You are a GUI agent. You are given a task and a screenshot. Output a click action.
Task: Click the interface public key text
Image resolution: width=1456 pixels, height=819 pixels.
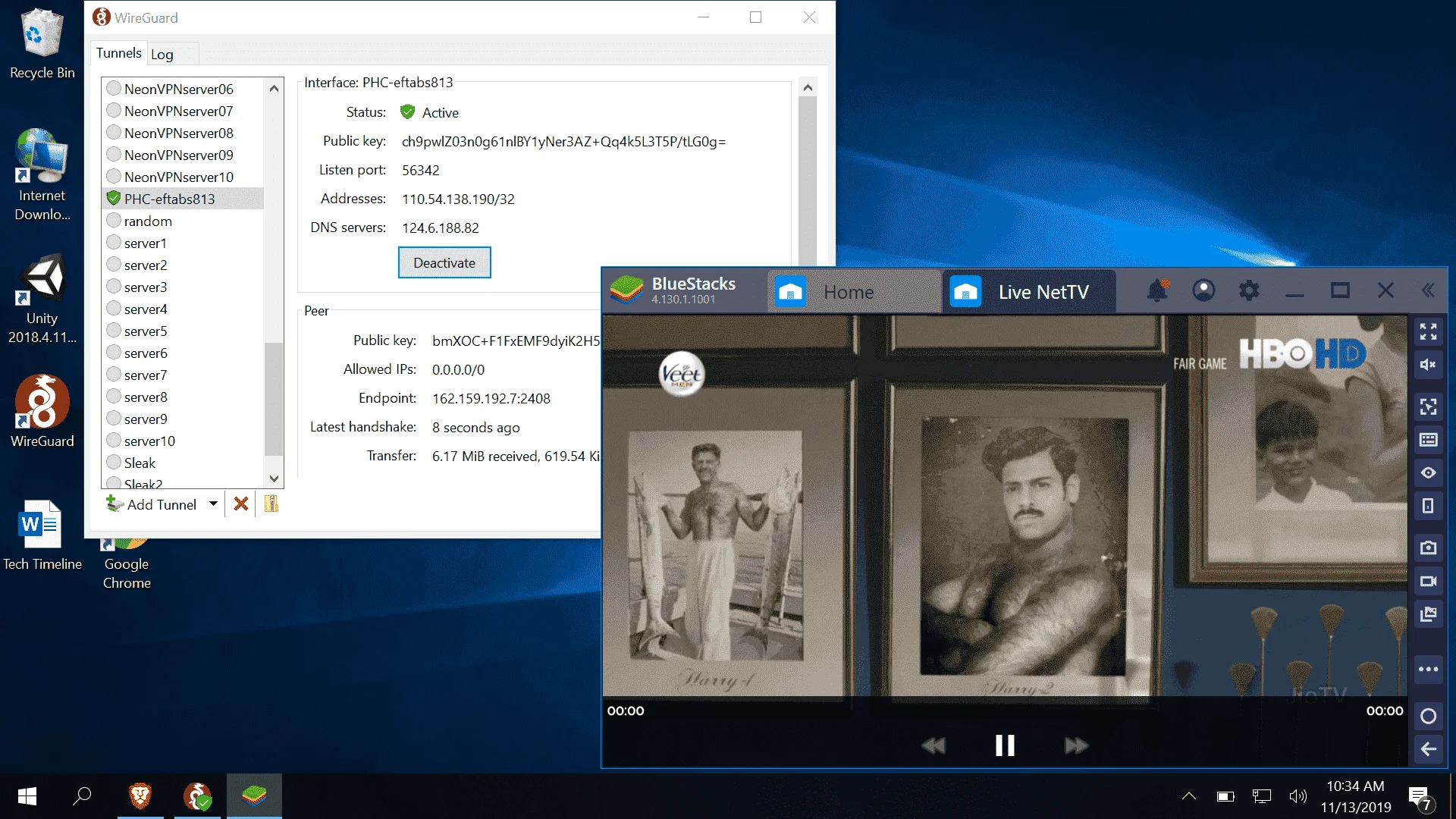click(563, 142)
